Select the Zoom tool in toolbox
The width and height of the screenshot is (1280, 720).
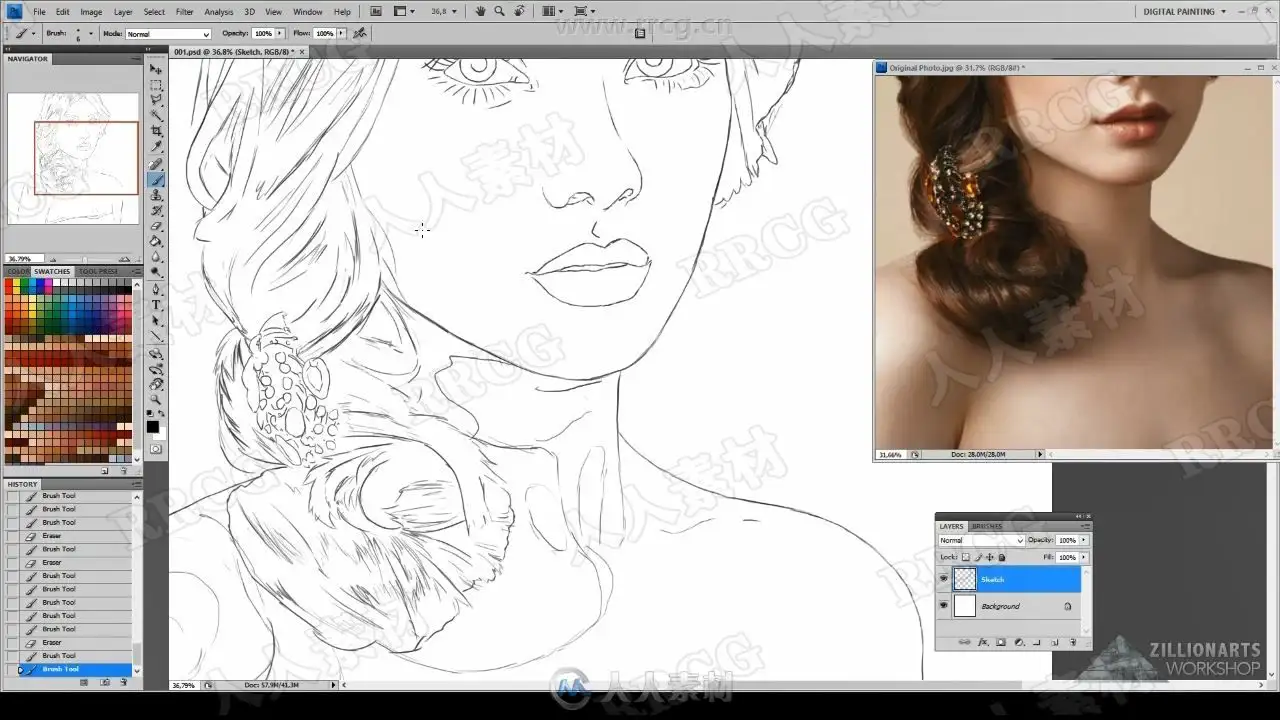coord(157,399)
